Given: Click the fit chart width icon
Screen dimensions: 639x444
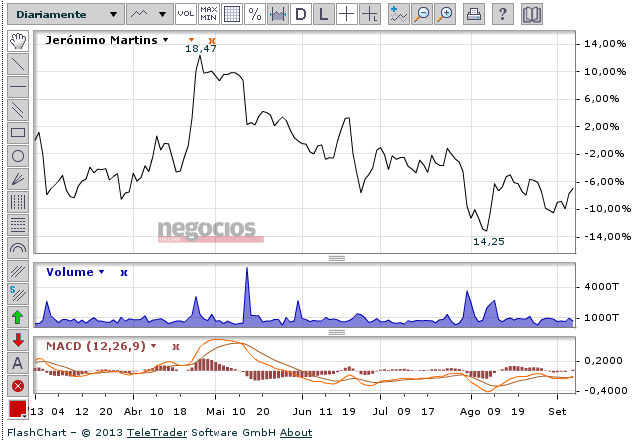Looking at the screenshot, I should [278, 14].
